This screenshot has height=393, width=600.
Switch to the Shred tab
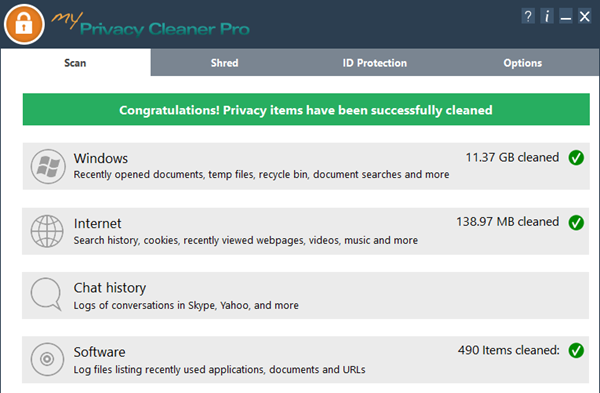[x=225, y=62]
